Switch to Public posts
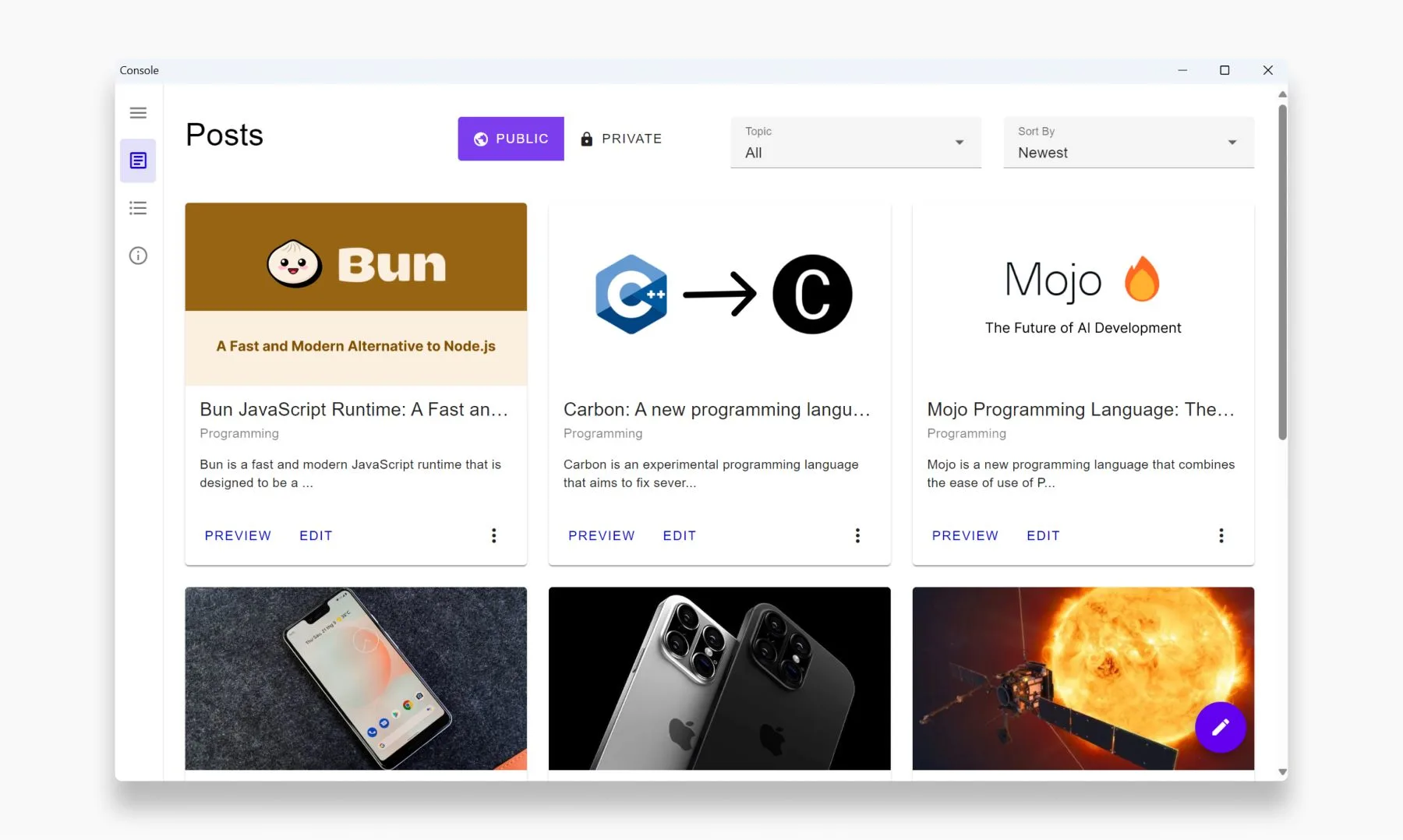The width and height of the screenshot is (1403, 840). (x=511, y=139)
